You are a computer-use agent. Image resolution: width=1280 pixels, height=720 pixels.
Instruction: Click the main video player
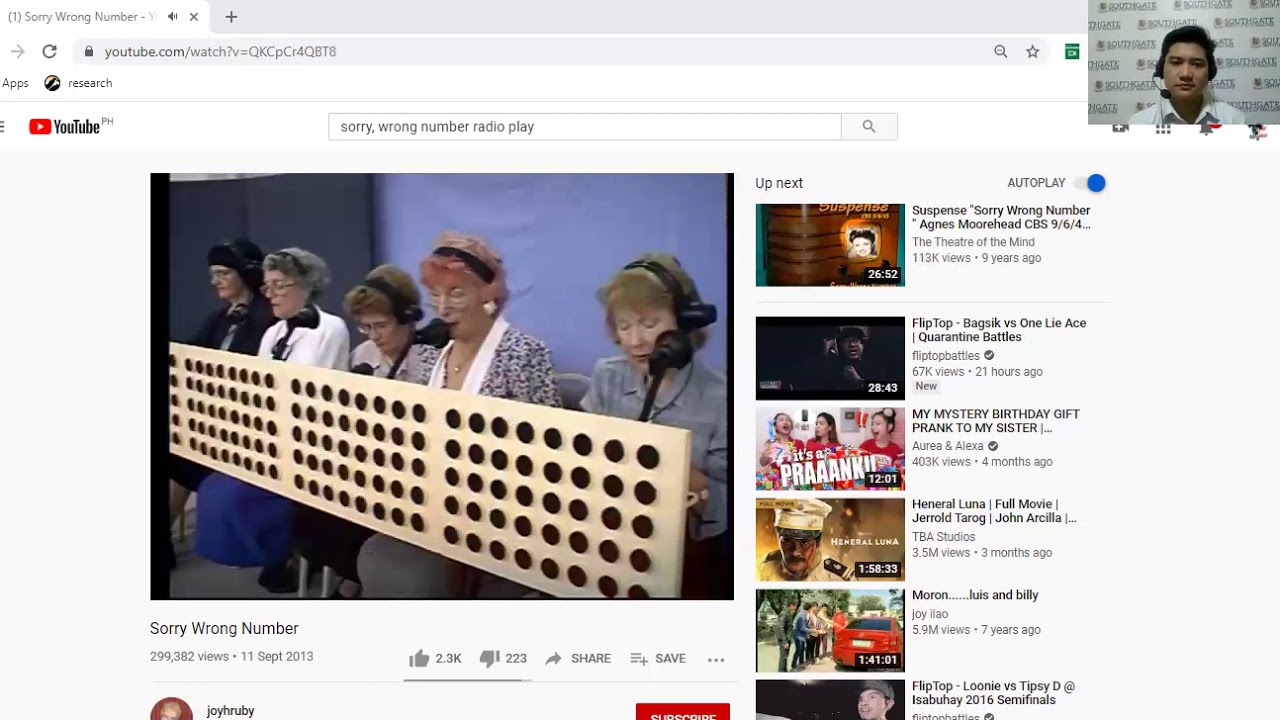click(x=442, y=386)
